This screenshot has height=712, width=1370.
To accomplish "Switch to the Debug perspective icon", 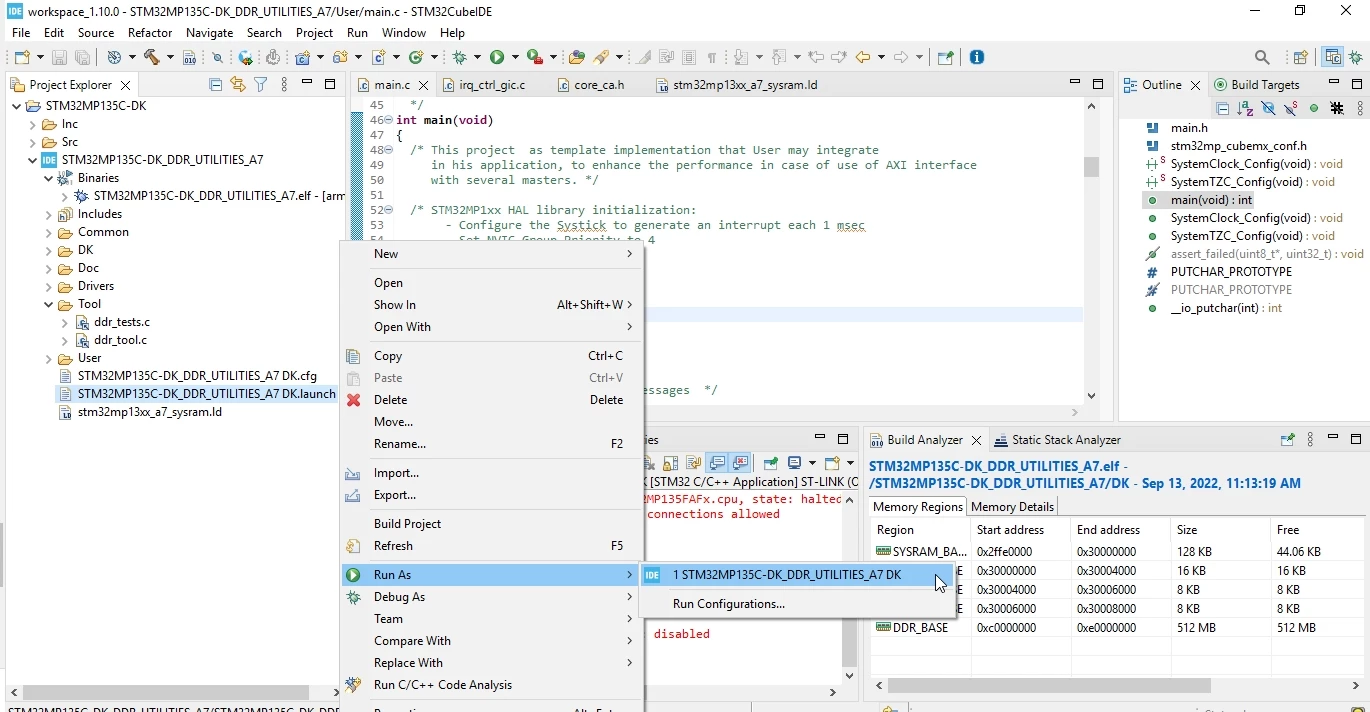I will (x=1355, y=57).
